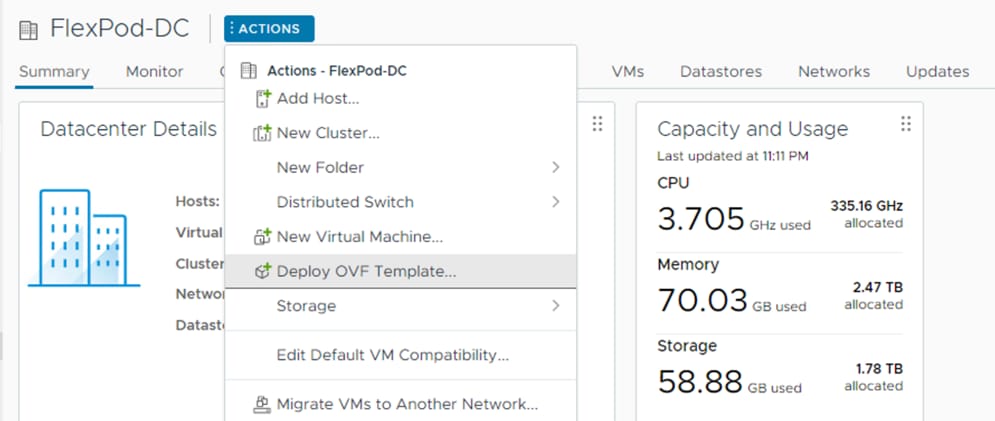This screenshot has height=421, width=995.
Task: Click the Deploy OVF Template icon
Action: [x=263, y=271]
